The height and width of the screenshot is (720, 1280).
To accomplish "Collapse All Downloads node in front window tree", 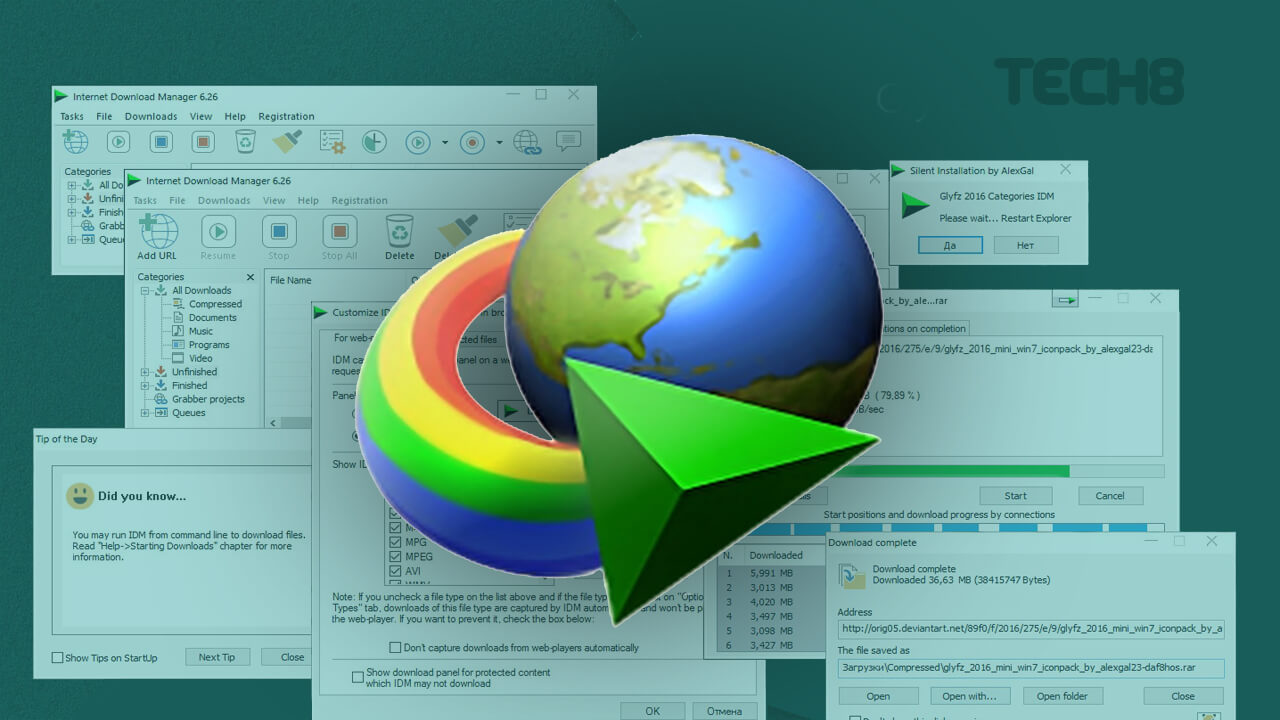I will pos(146,290).
